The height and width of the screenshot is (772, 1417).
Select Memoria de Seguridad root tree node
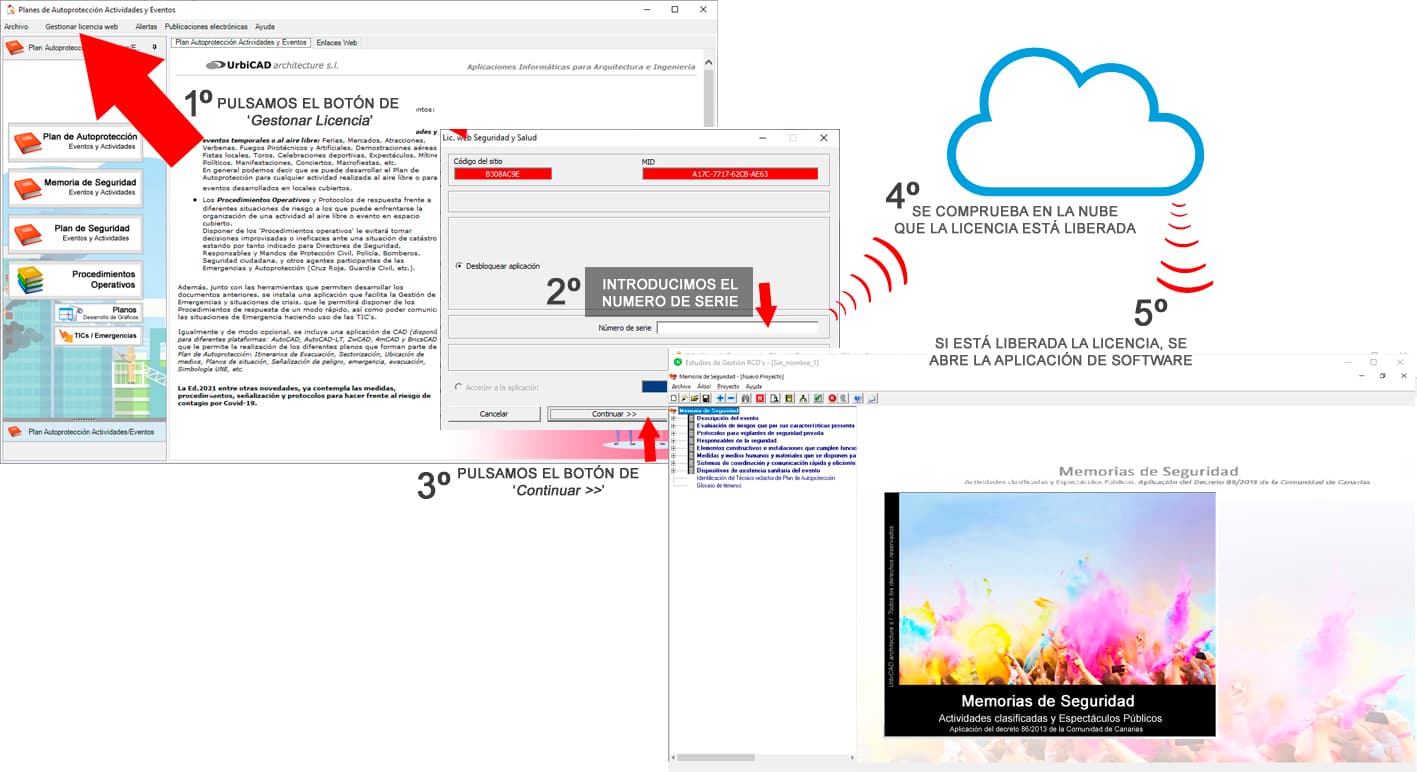click(709, 411)
